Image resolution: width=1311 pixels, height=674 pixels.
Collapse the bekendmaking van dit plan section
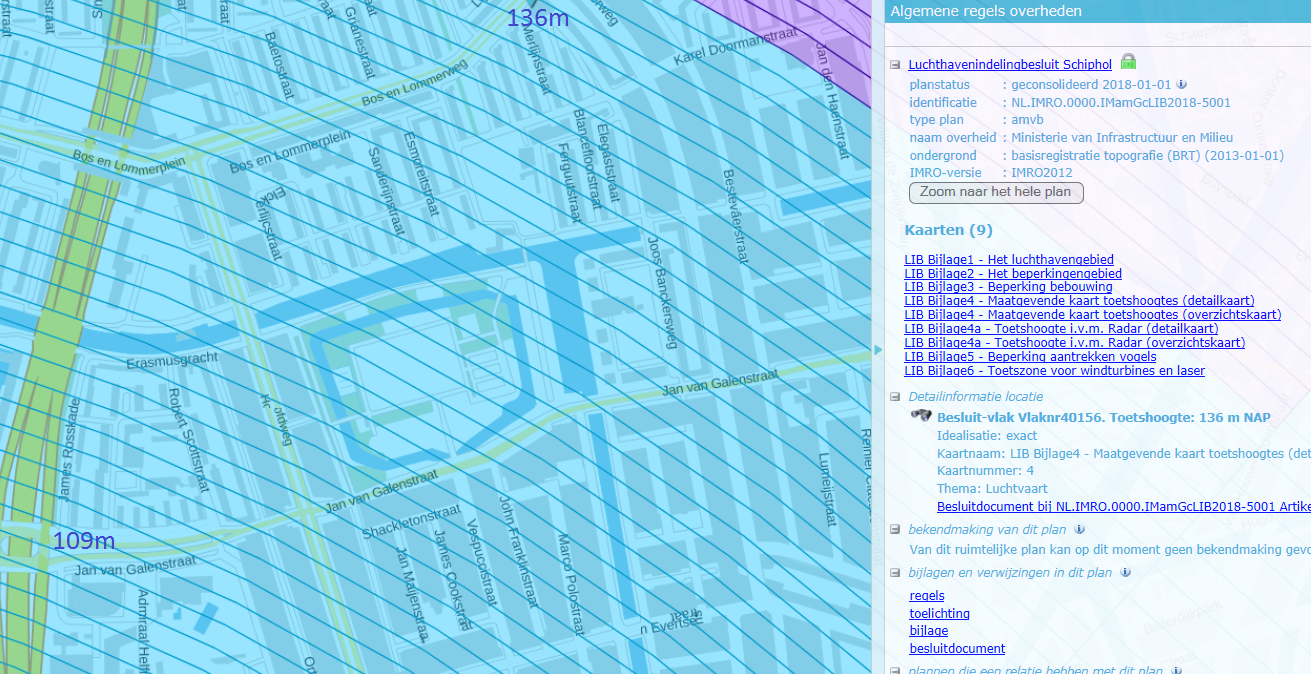(x=896, y=530)
